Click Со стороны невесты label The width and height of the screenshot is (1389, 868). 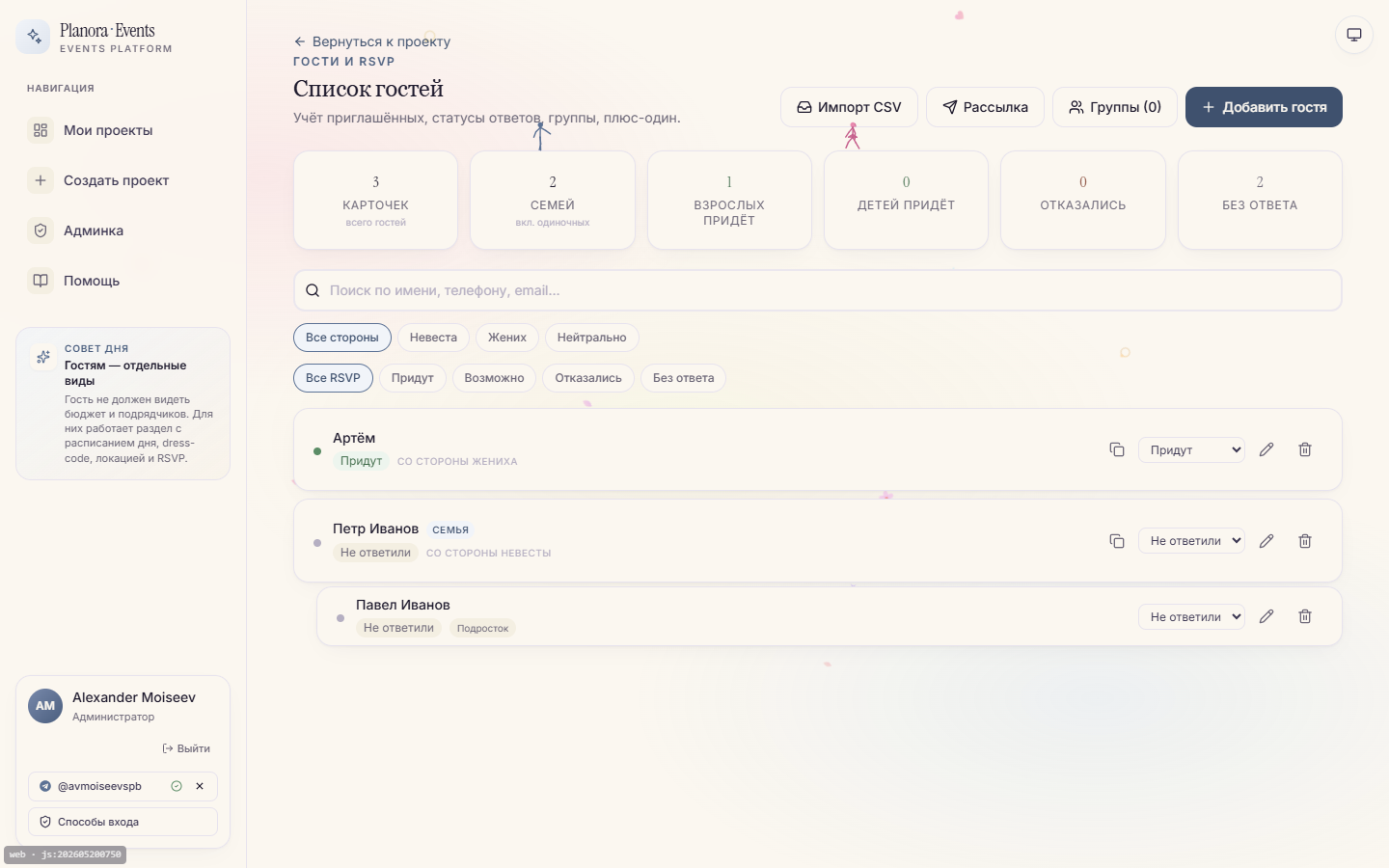tap(488, 554)
